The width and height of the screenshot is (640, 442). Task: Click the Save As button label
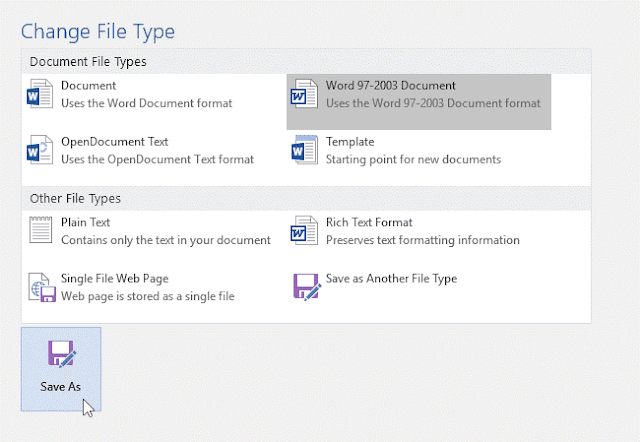coord(60,386)
